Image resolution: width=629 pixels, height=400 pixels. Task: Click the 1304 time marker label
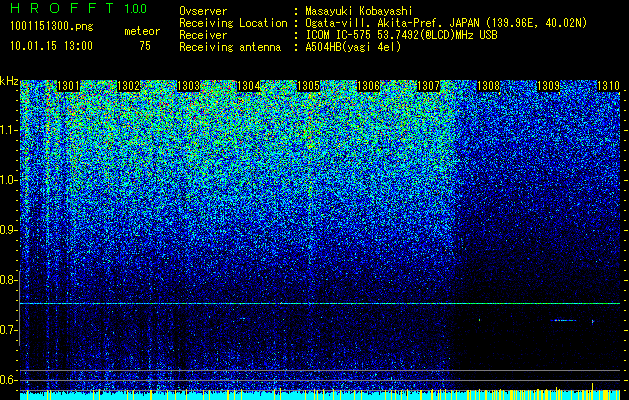click(x=248, y=86)
